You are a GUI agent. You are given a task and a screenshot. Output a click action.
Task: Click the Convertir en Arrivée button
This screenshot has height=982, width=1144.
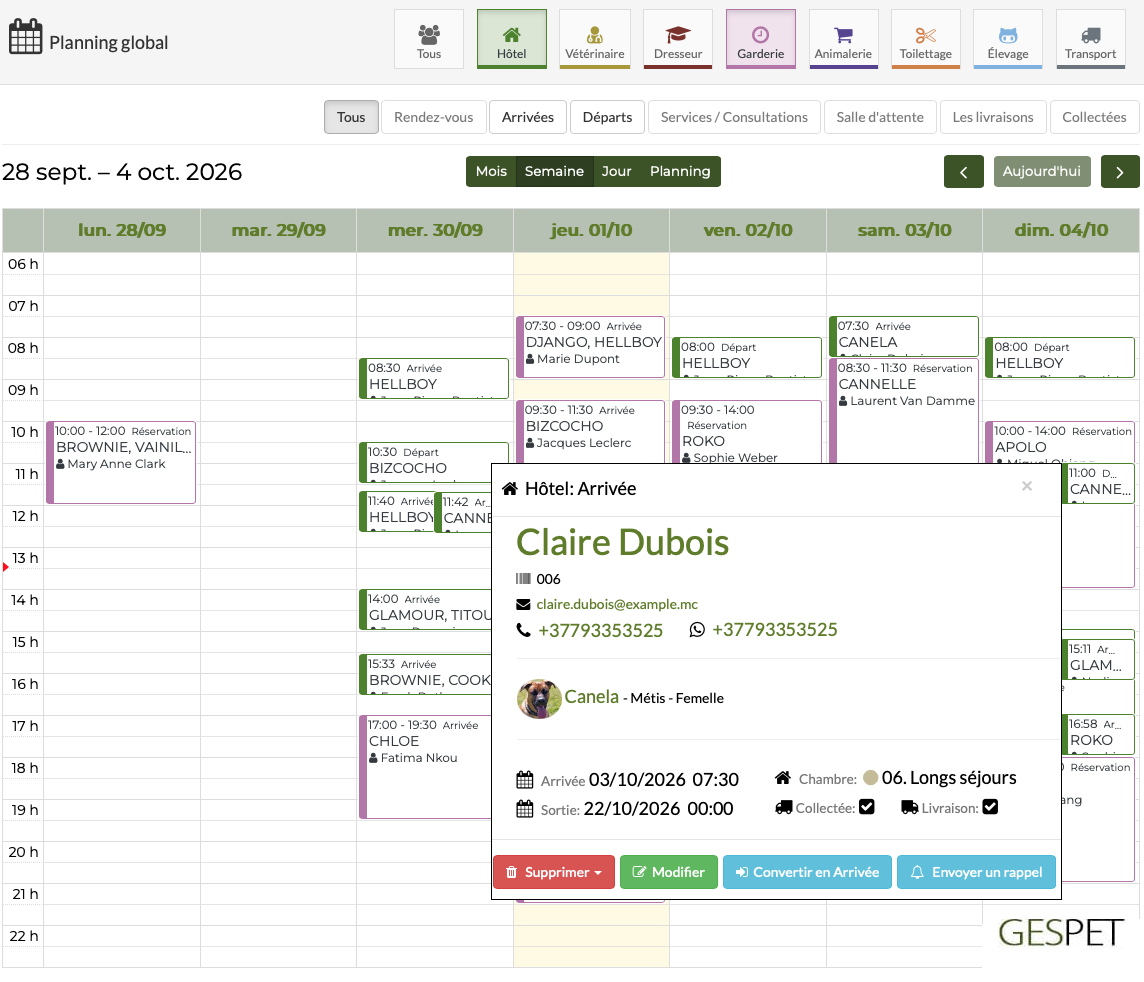coord(807,872)
